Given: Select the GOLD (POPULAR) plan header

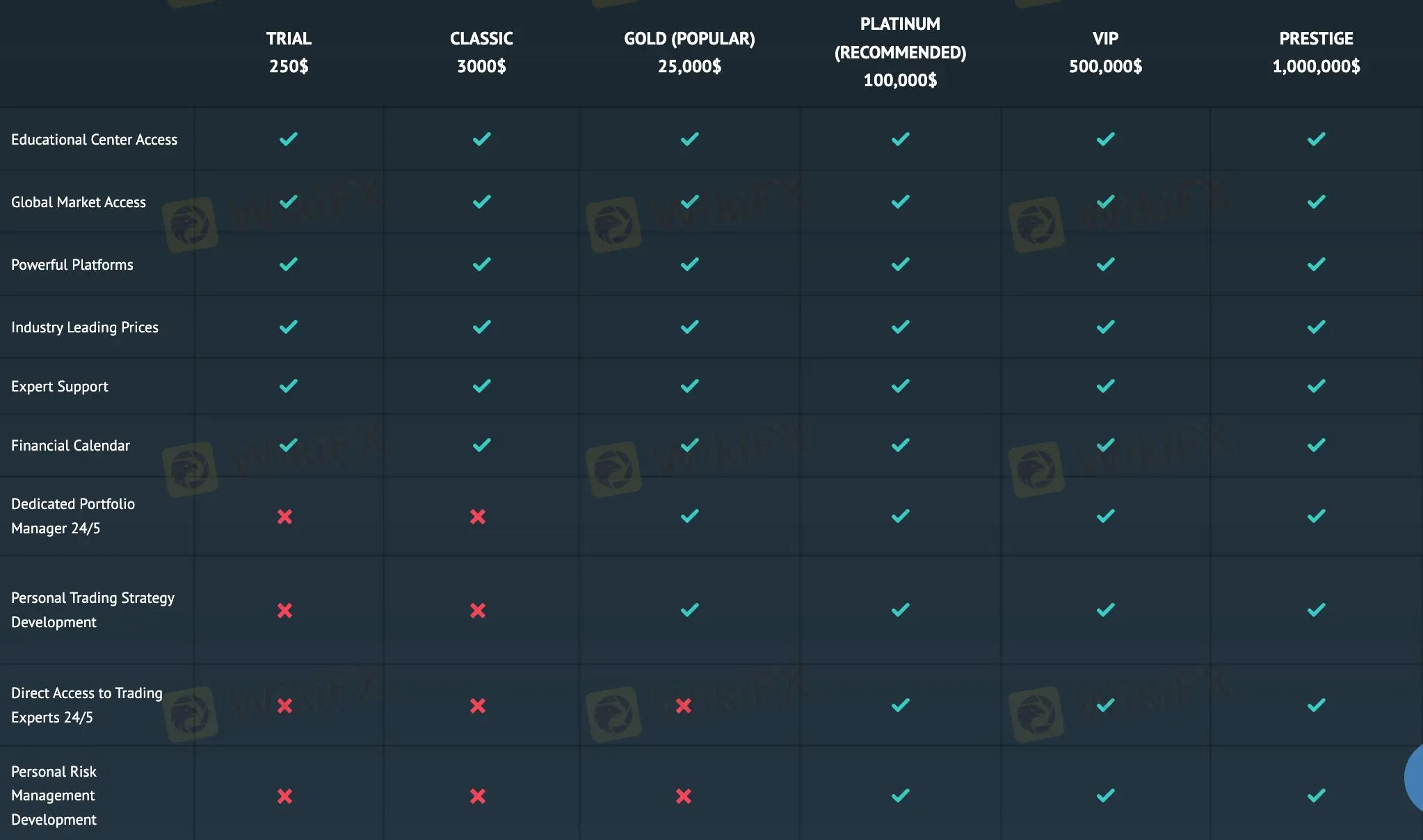Looking at the screenshot, I should [689, 52].
